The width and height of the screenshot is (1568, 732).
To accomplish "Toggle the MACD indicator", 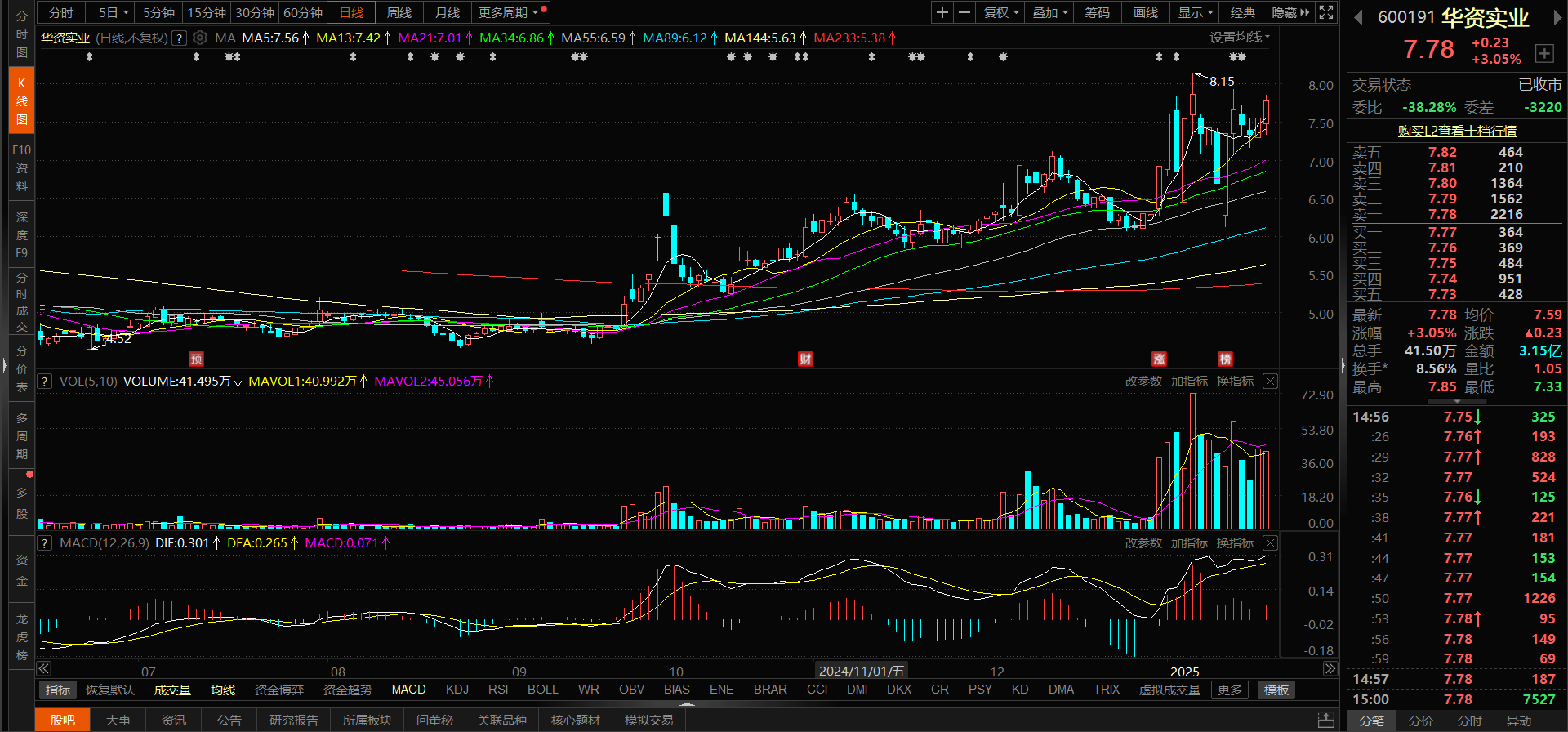I will (408, 690).
